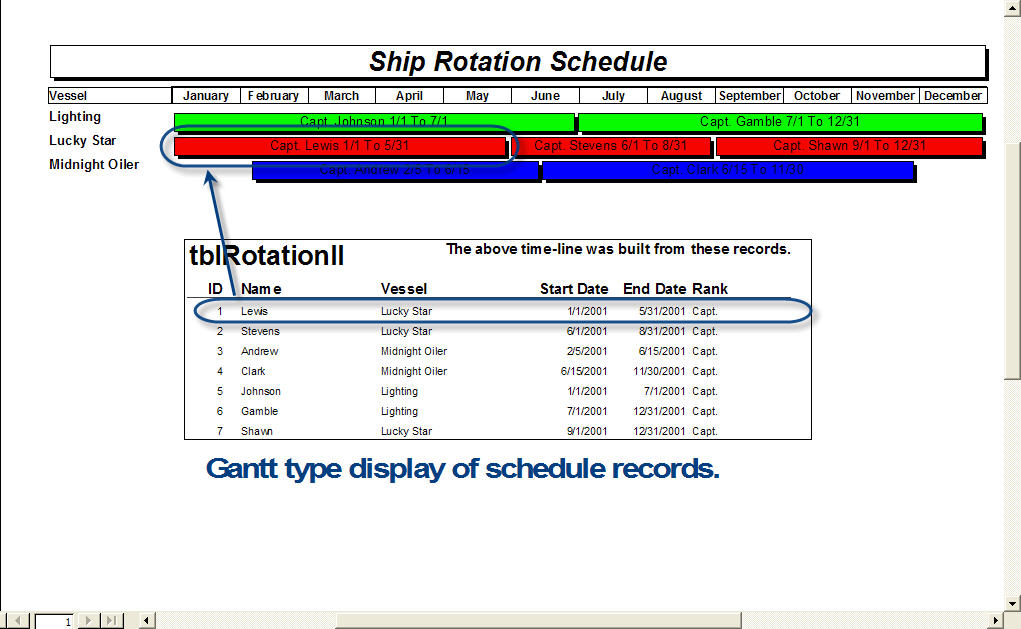
Task: Select the name Andrew in row 3
Action: pyautogui.click(x=259, y=352)
